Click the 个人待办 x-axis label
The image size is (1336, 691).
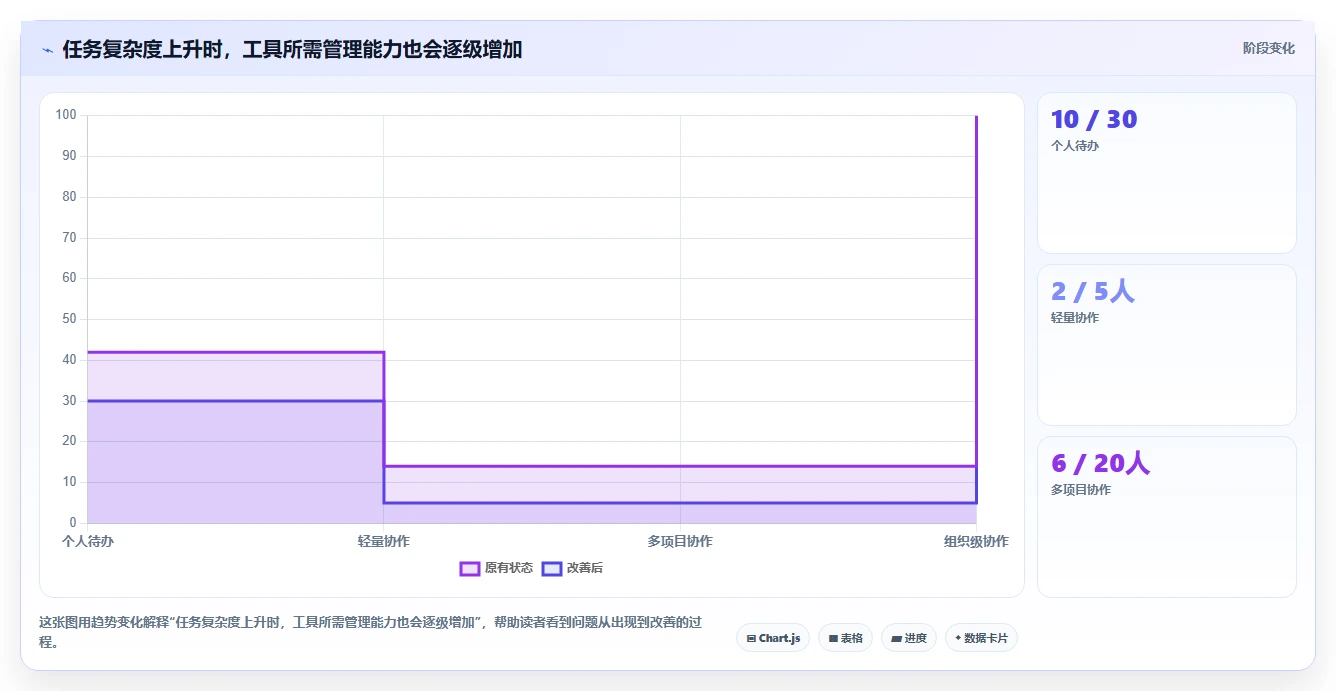[x=87, y=541]
